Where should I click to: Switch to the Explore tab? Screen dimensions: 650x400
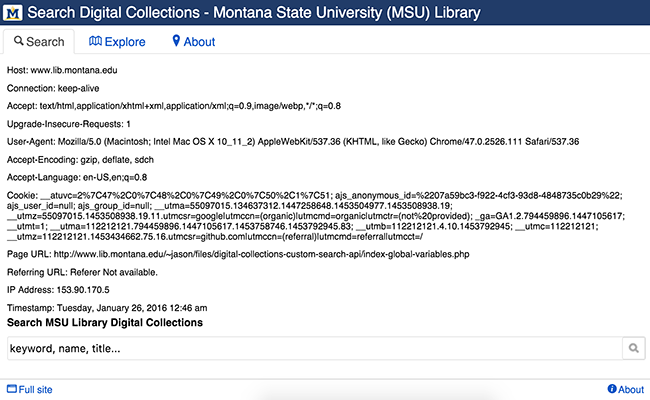coord(117,42)
